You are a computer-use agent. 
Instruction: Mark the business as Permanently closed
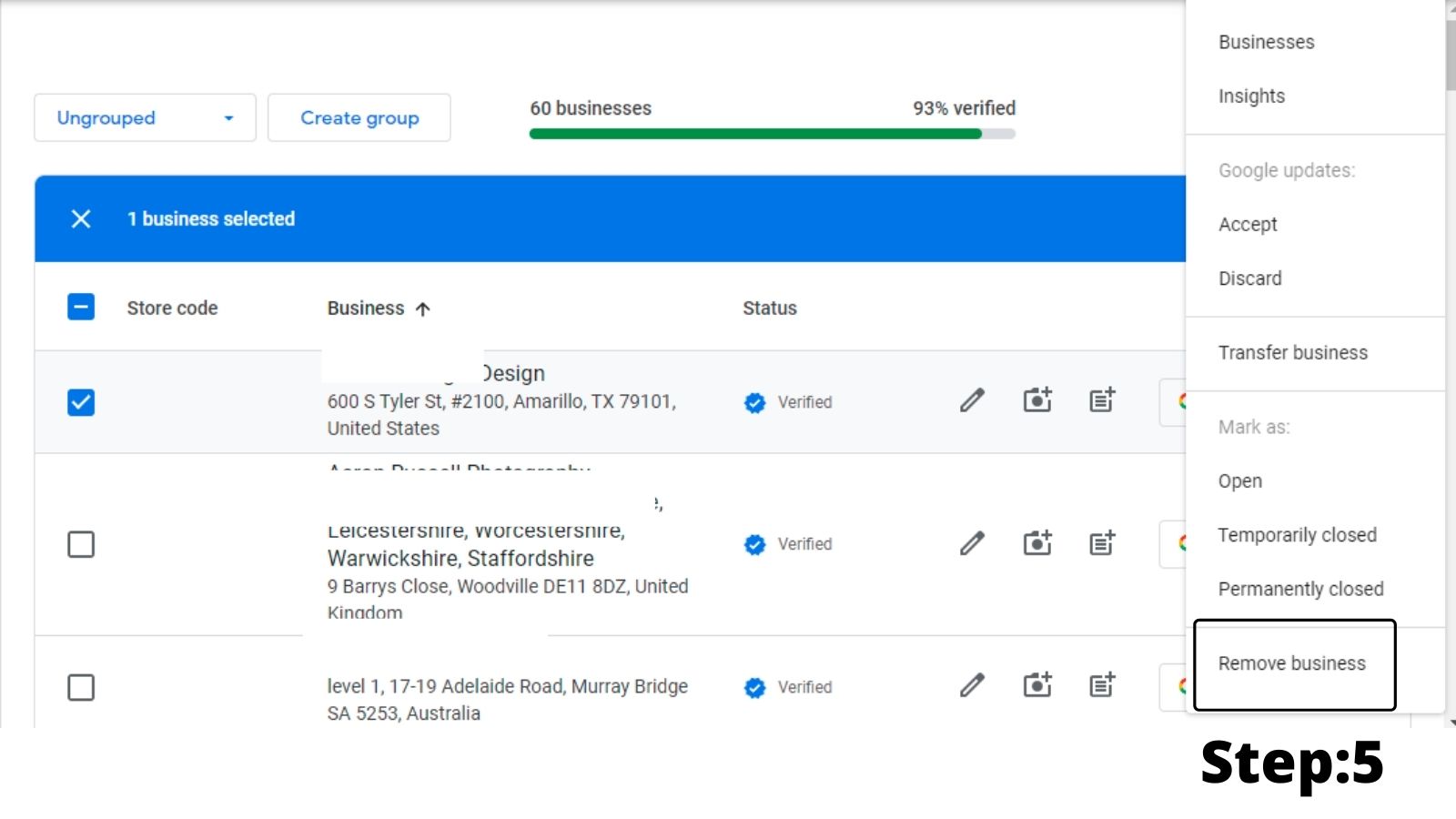click(x=1300, y=589)
